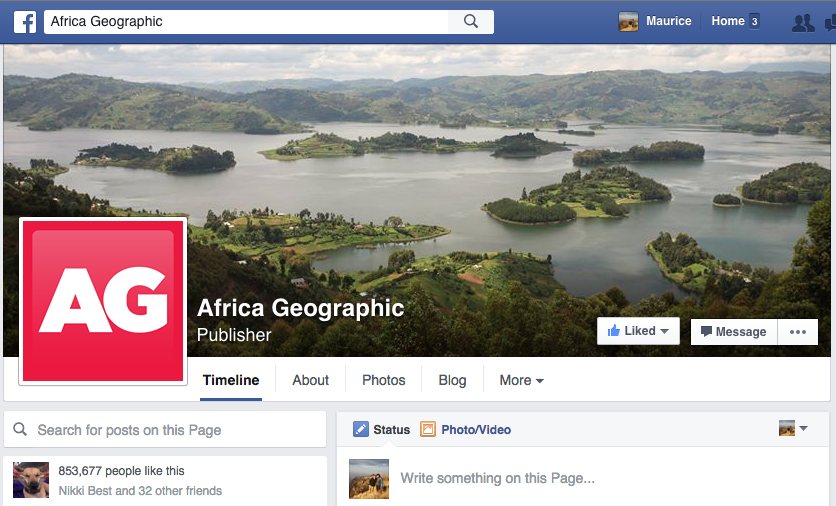Click the search magnifier button
This screenshot has width=836, height=506.
tap(471, 21)
